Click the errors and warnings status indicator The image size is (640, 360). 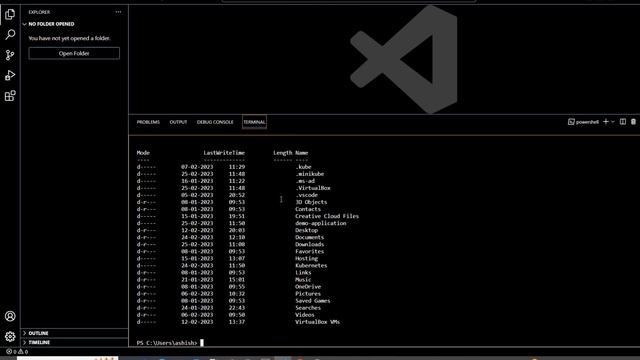[17, 351]
